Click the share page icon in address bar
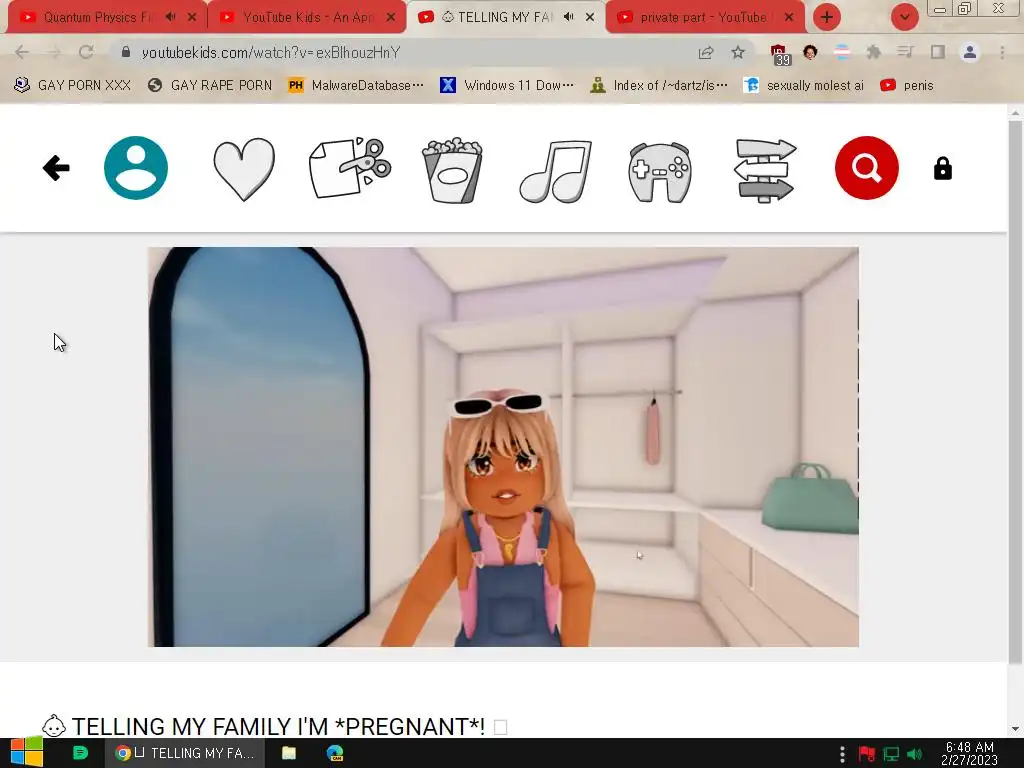This screenshot has height=768, width=1024. click(706, 52)
